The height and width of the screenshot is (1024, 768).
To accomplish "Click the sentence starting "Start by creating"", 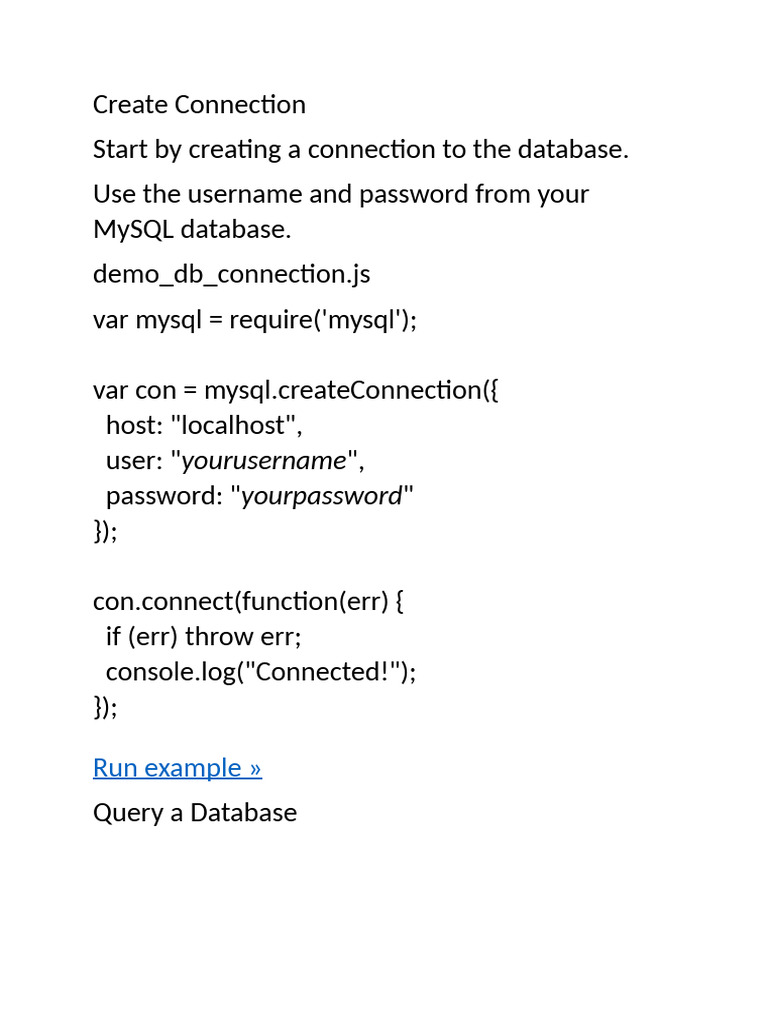I will [360, 150].
